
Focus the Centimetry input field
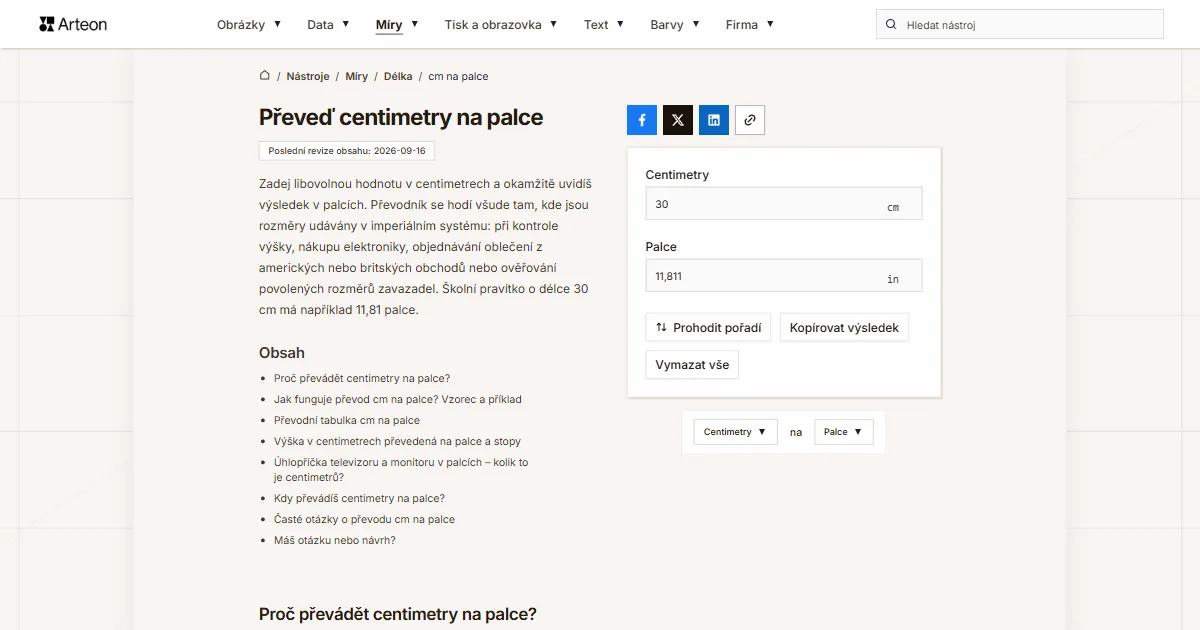click(x=784, y=204)
